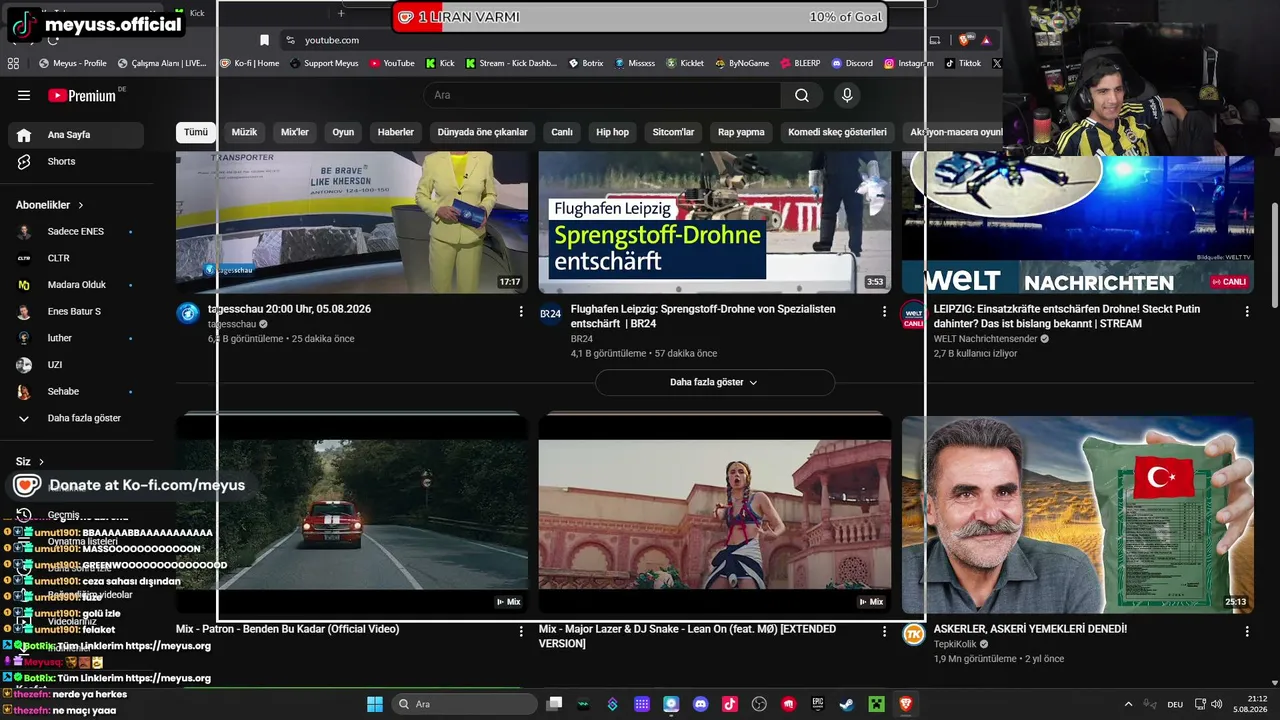Launch Steam from the taskbar
The height and width of the screenshot is (720, 1280).
[847, 704]
